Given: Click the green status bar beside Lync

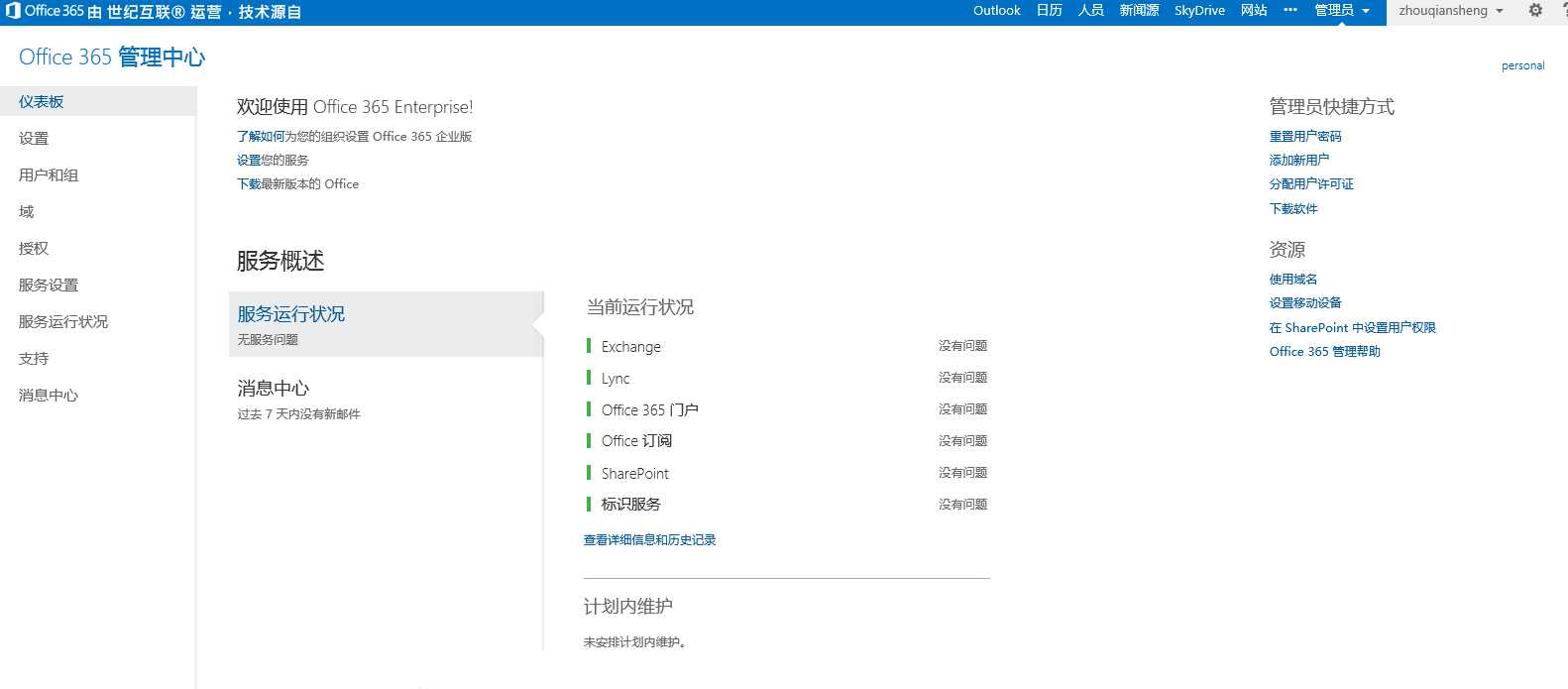Looking at the screenshot, I should coord(589,378).
